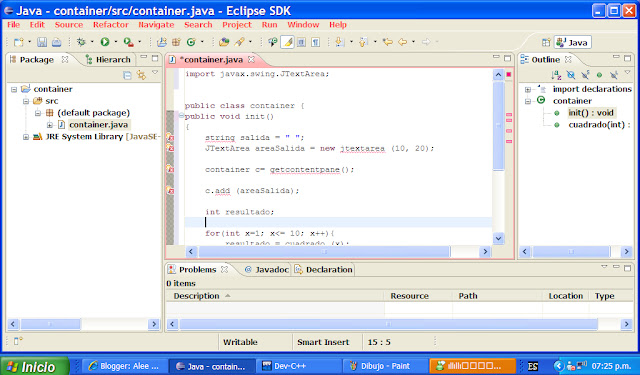Viewport: 640px width, 375px height.
Task: Click the Back navigation arrow
Action: [402, 42]
